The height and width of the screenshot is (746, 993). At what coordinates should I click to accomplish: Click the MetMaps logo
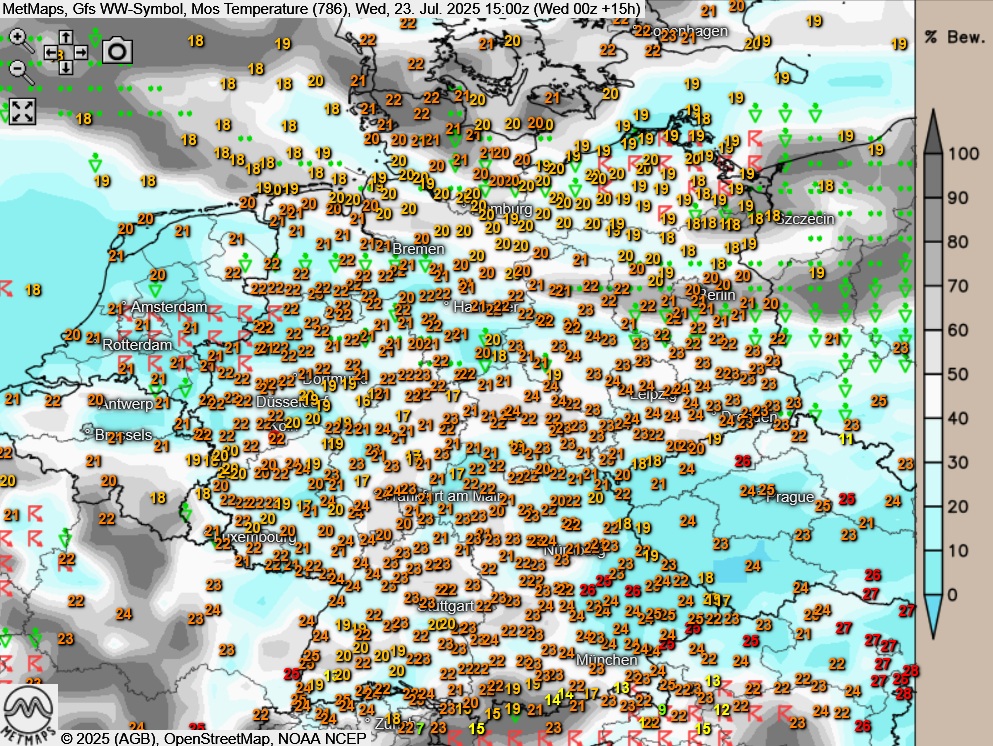click(28, 708)
